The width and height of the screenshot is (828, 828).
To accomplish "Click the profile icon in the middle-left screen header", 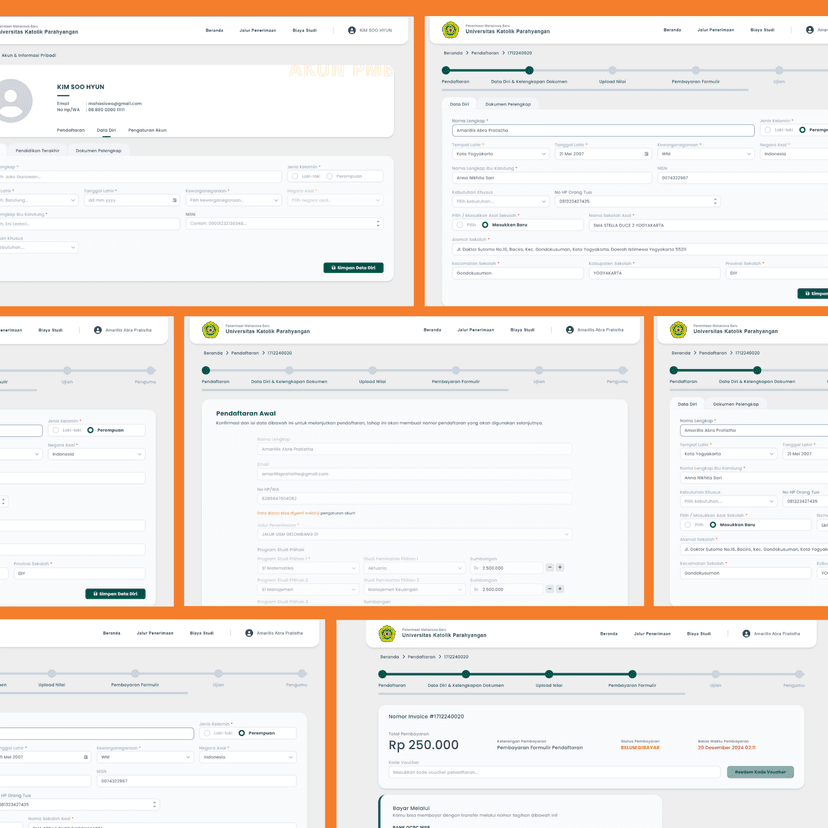I will (x=97, y=330).
